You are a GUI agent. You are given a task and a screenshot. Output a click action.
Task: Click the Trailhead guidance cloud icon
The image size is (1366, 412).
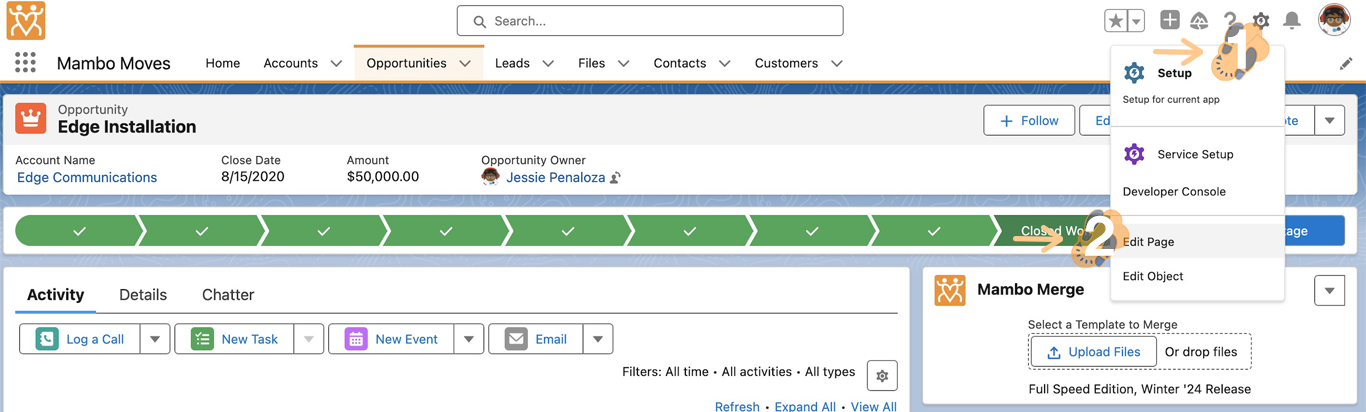(x=1199, y=21)
